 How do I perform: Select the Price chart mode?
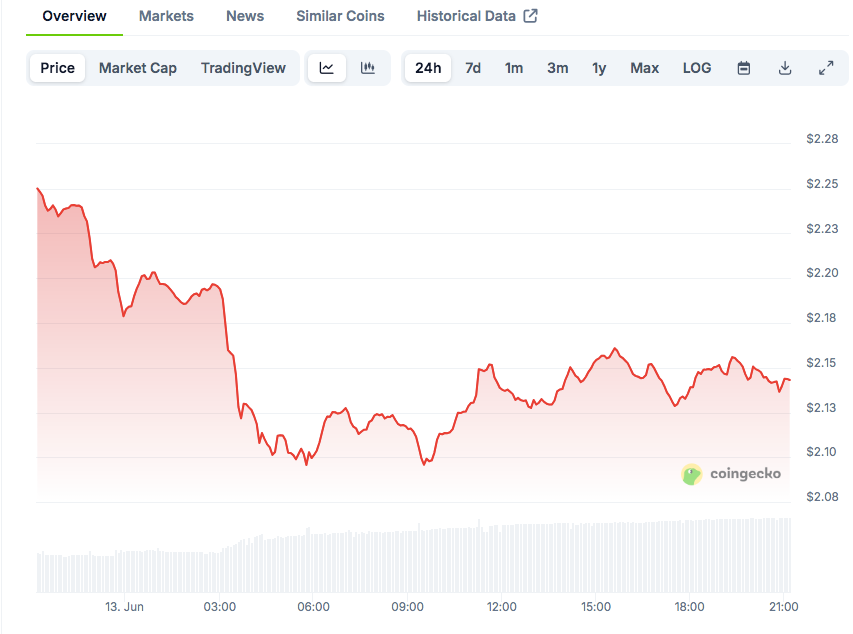[57, 68]
